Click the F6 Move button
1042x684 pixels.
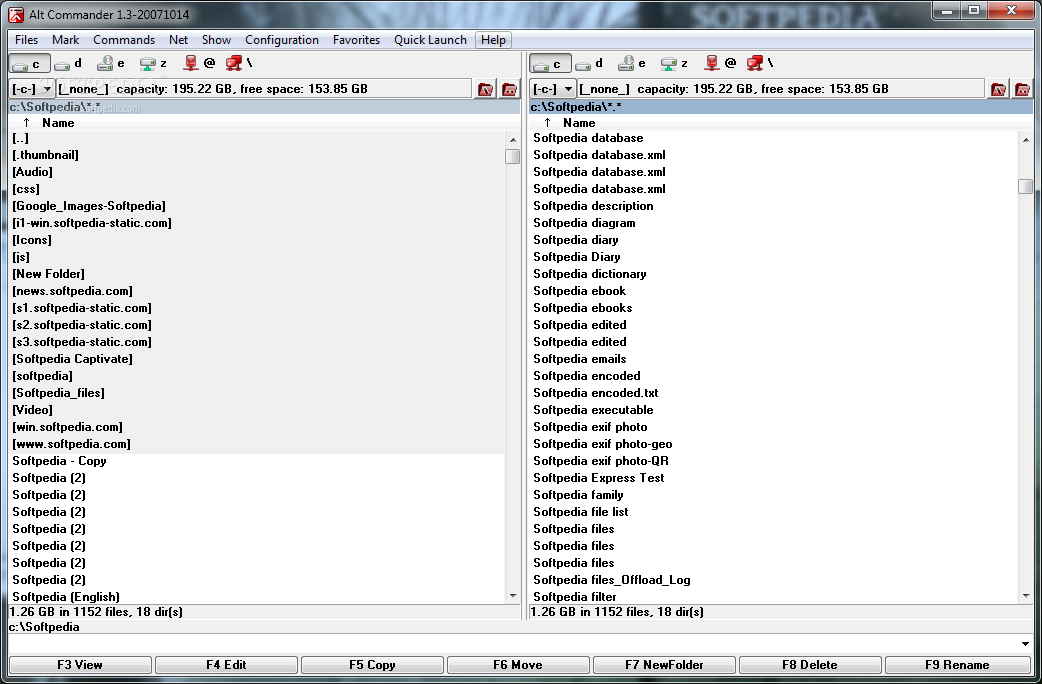tap(518, 665)
